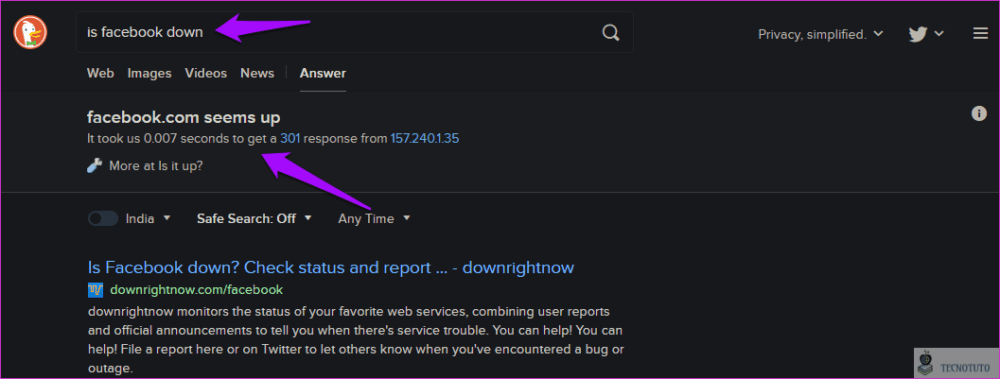
Task: Toggle the India region switch
Action: pos(103,219)
